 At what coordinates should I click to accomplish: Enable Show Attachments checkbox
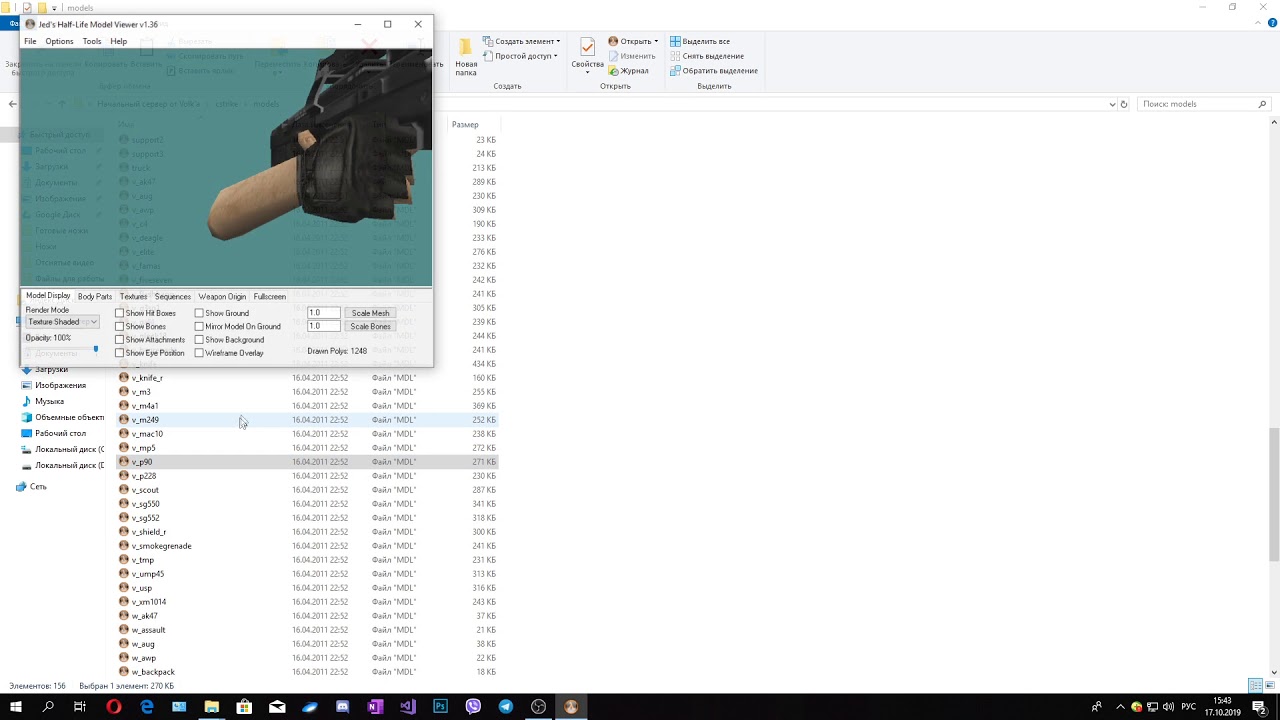pyautogui.click(x=120, y=340)
